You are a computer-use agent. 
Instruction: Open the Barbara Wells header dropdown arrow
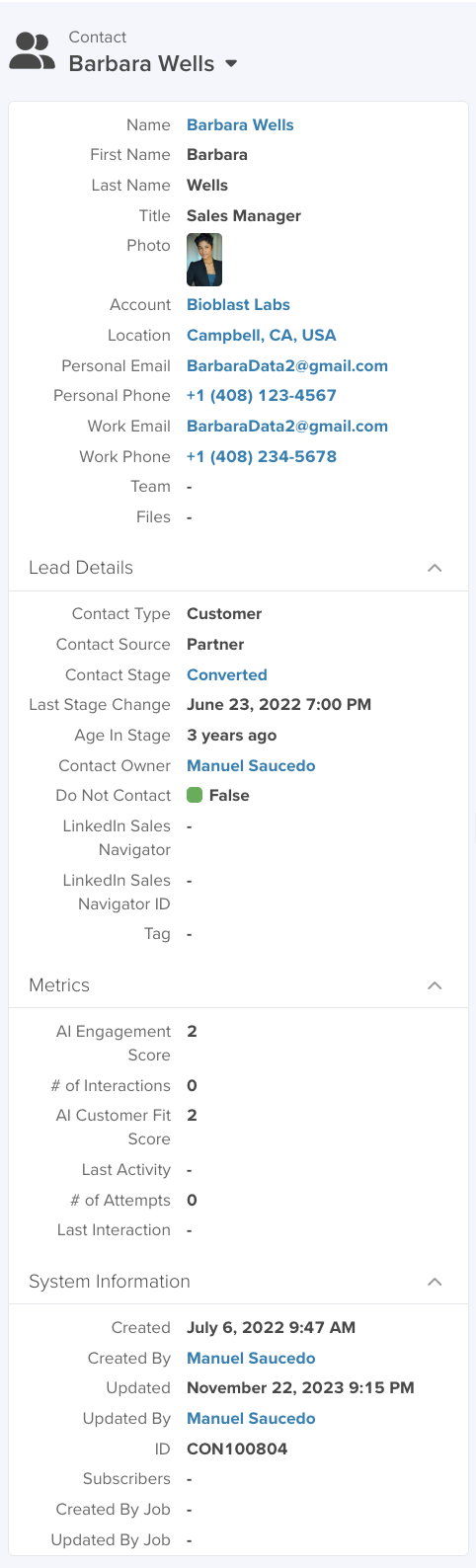pyautogui.click(x=231, y=63)
